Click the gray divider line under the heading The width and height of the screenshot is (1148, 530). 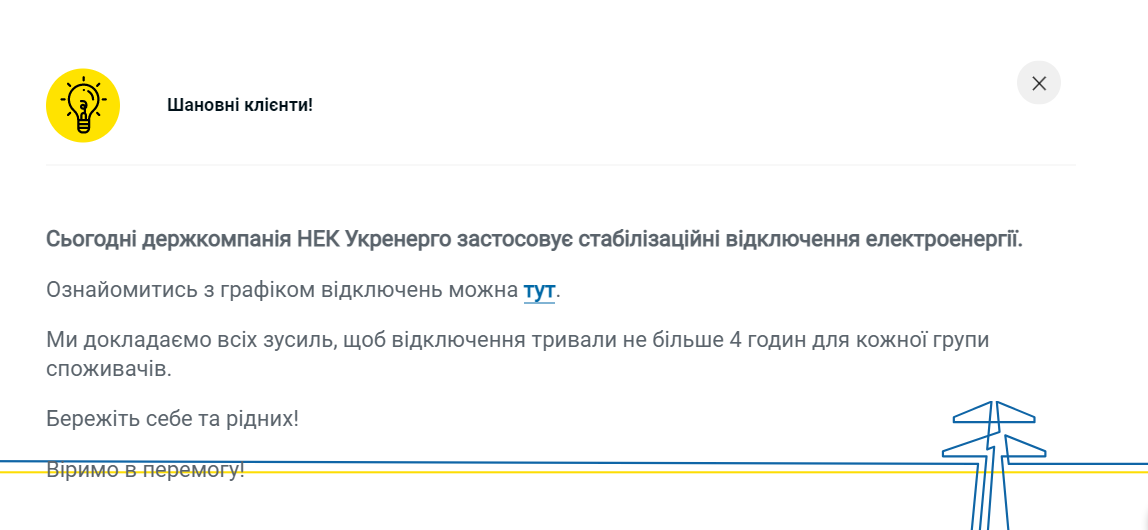pyautogui.click(x=560, y=165)
